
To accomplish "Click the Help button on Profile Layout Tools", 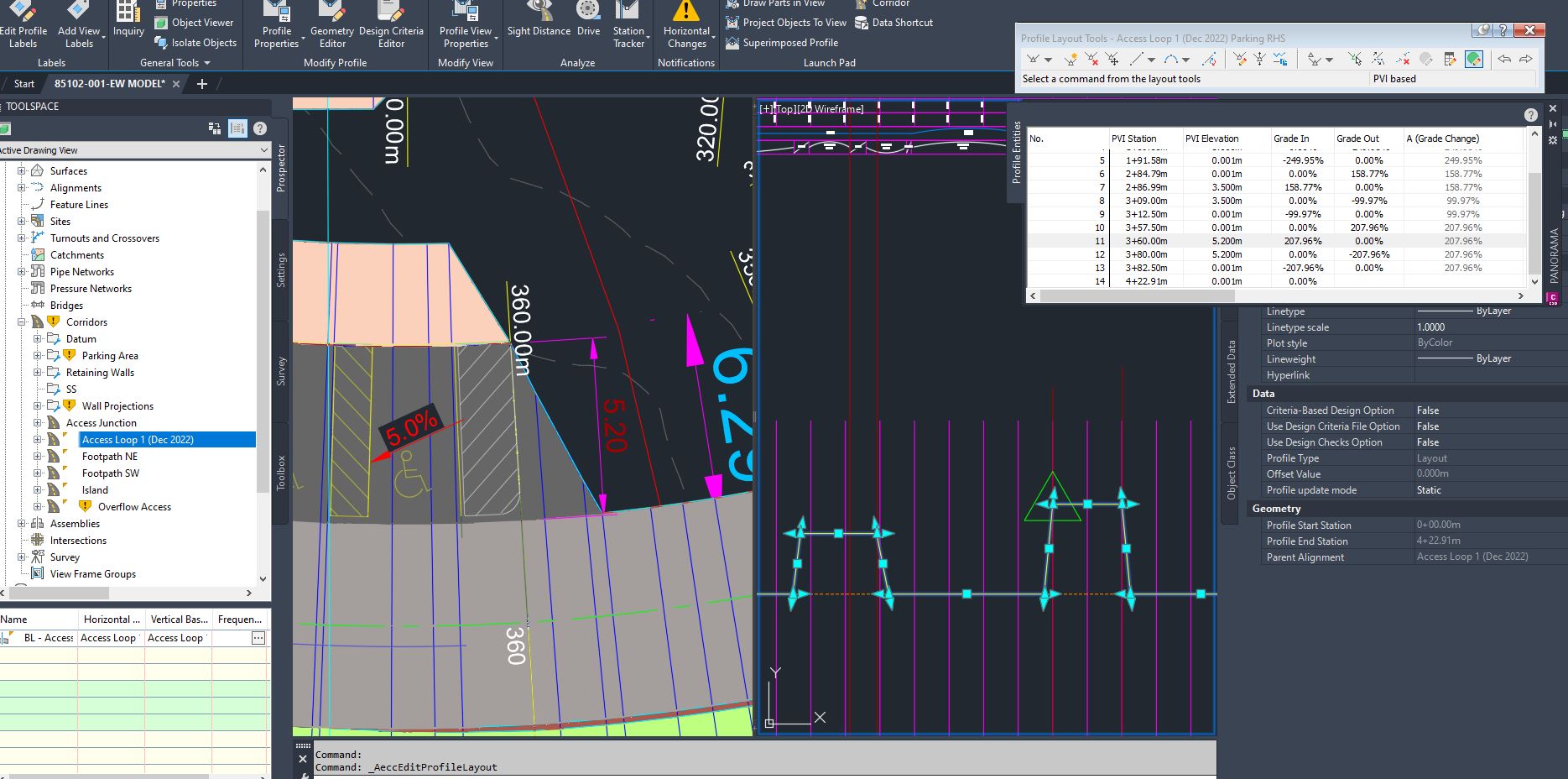I will (1503, 29).
